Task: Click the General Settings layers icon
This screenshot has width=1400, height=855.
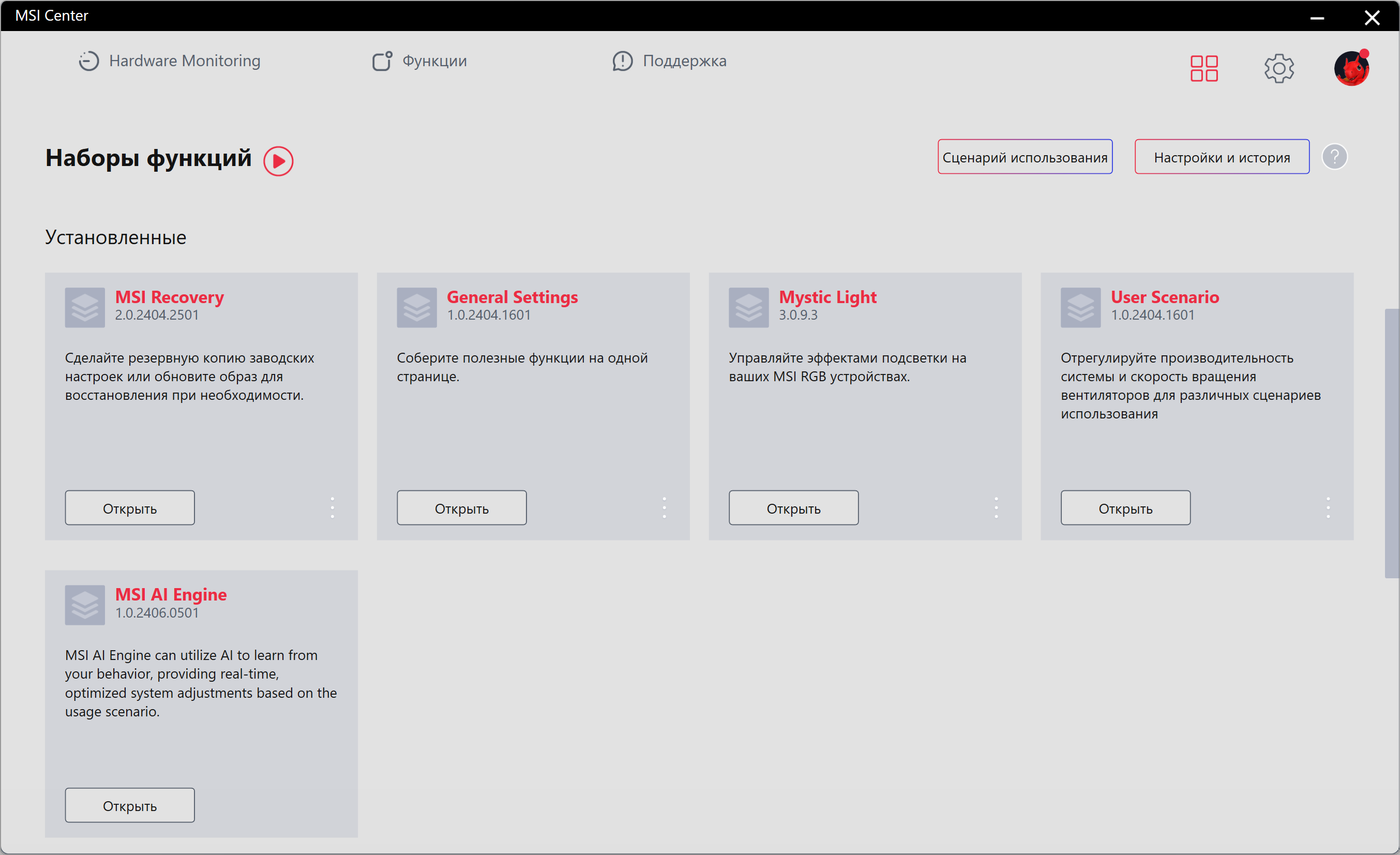Action: 416,307
